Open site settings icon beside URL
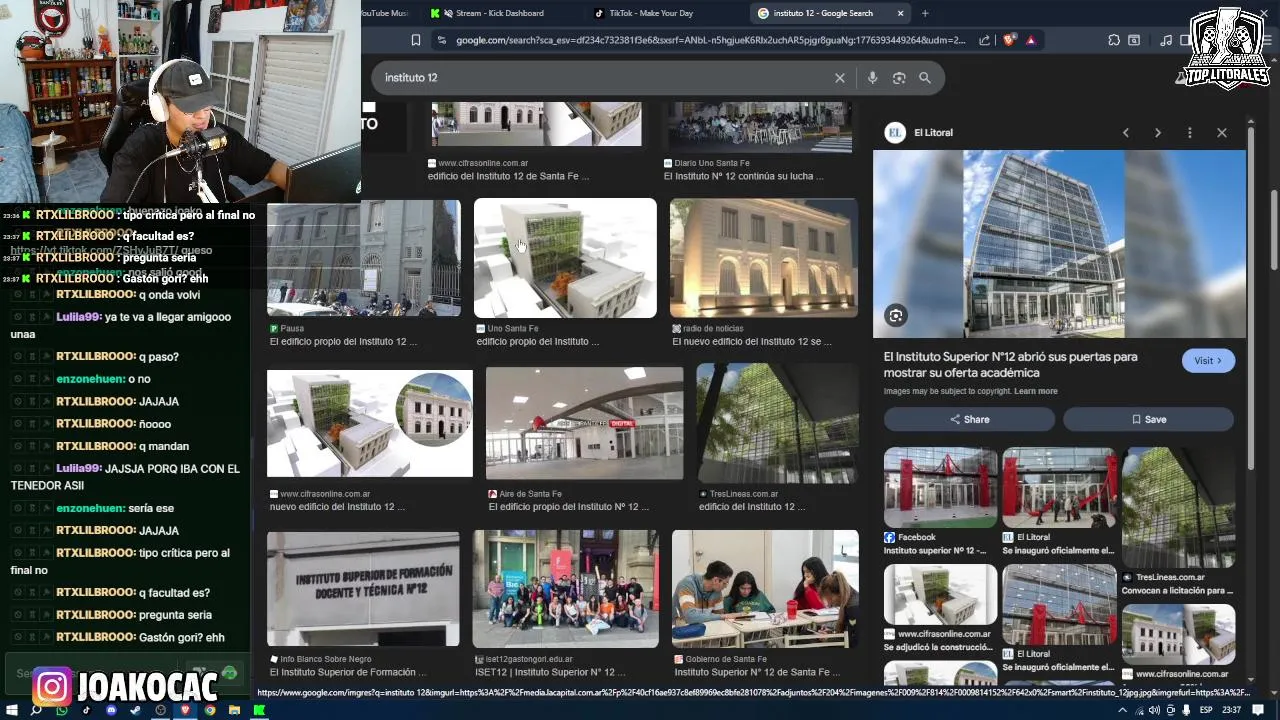Image resolution: width=1280 pixels, height=720 pixels. tap(441, 40)
